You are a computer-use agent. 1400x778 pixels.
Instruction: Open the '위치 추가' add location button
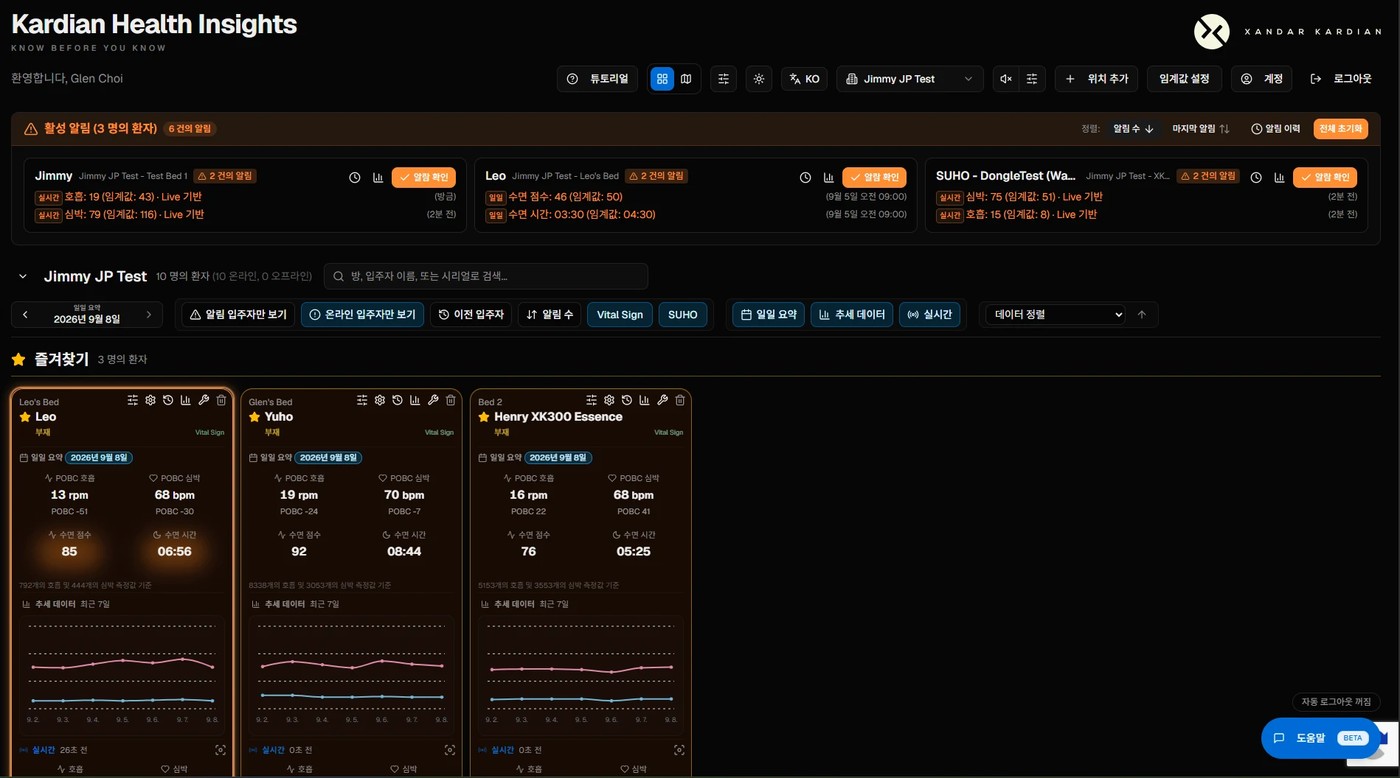tap(1096, 79)
